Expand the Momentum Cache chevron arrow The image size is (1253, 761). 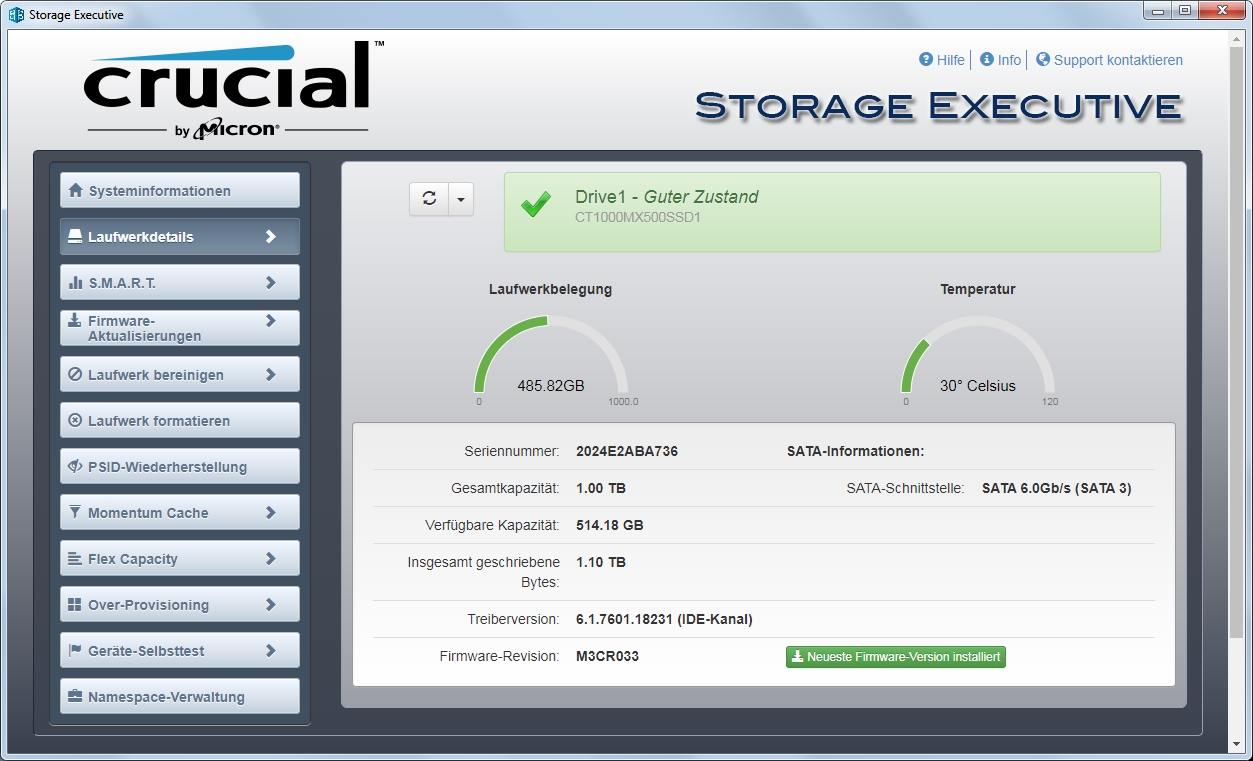point(271,513)
